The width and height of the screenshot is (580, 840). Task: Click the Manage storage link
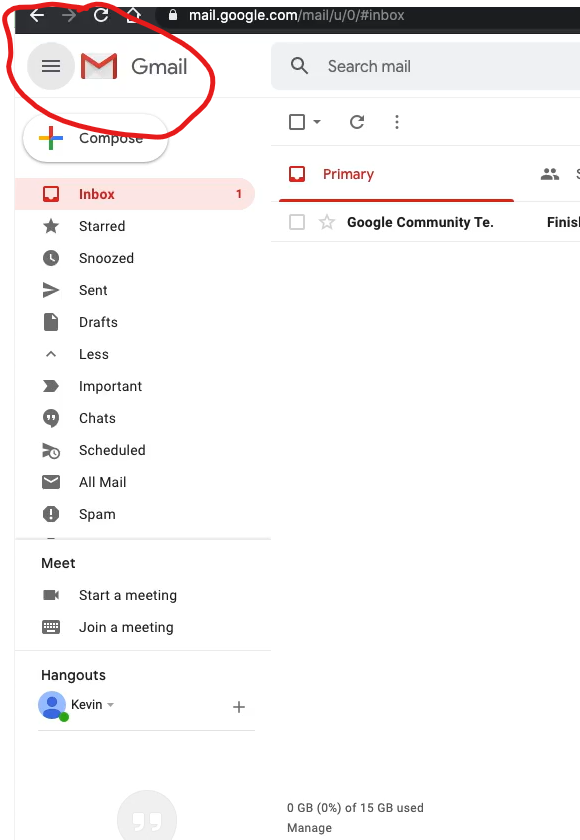309,828
